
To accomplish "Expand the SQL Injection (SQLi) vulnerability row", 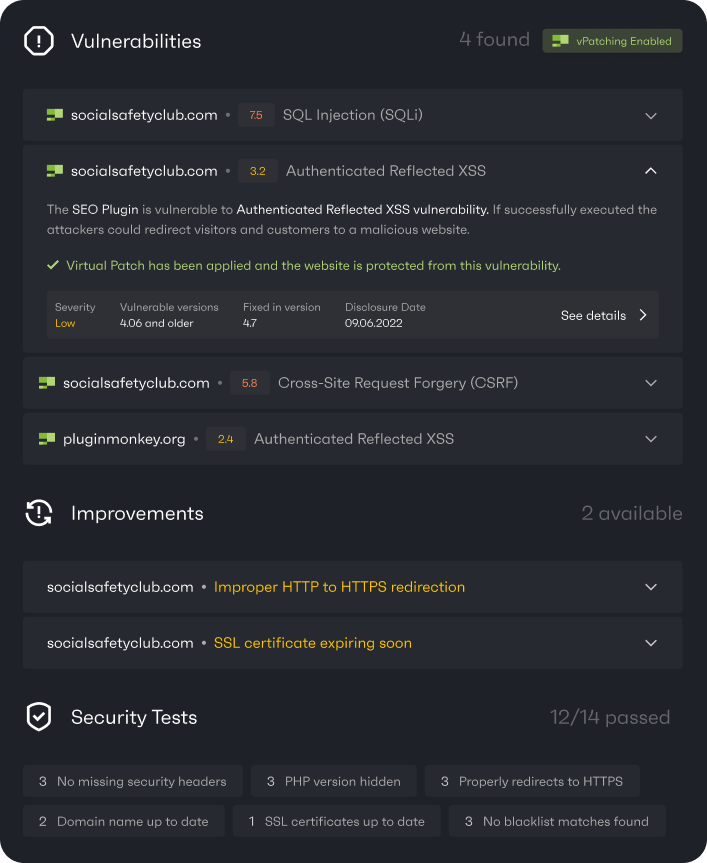I will [651, 115].
